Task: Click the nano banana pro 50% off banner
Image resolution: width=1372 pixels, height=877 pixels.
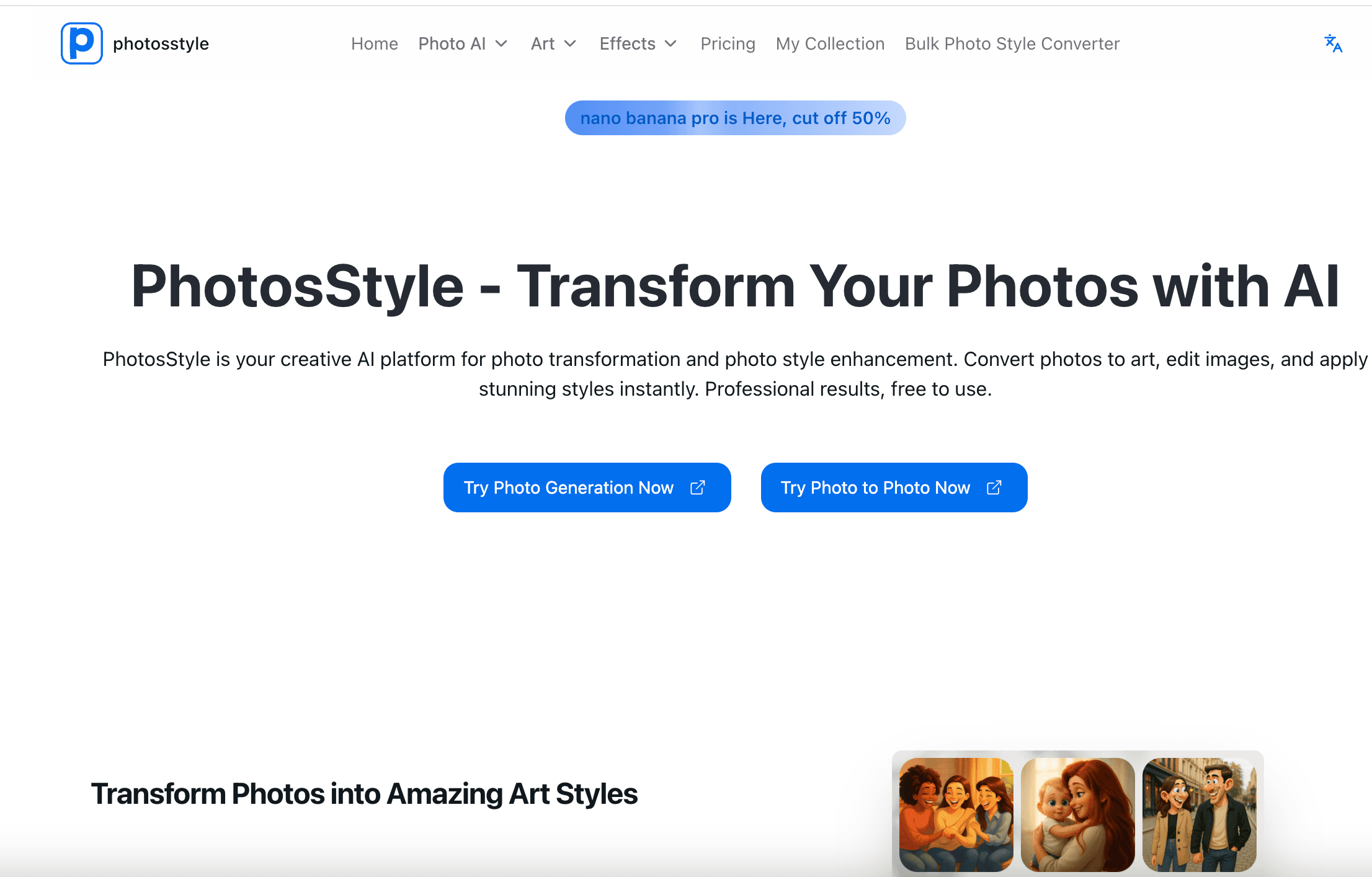Action: (x=735, y=117)
